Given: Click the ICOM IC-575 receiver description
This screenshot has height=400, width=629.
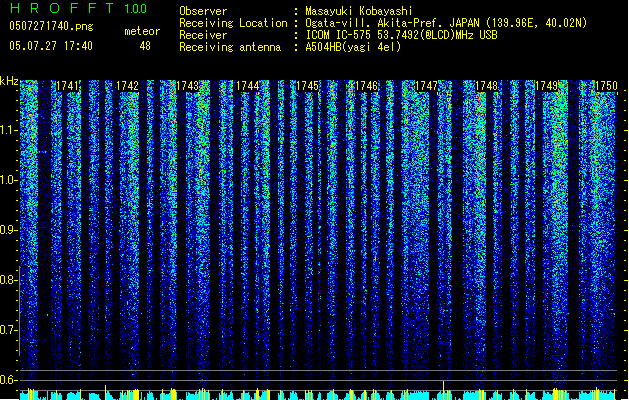Looking at the screenshot, I should pos(401,35).
